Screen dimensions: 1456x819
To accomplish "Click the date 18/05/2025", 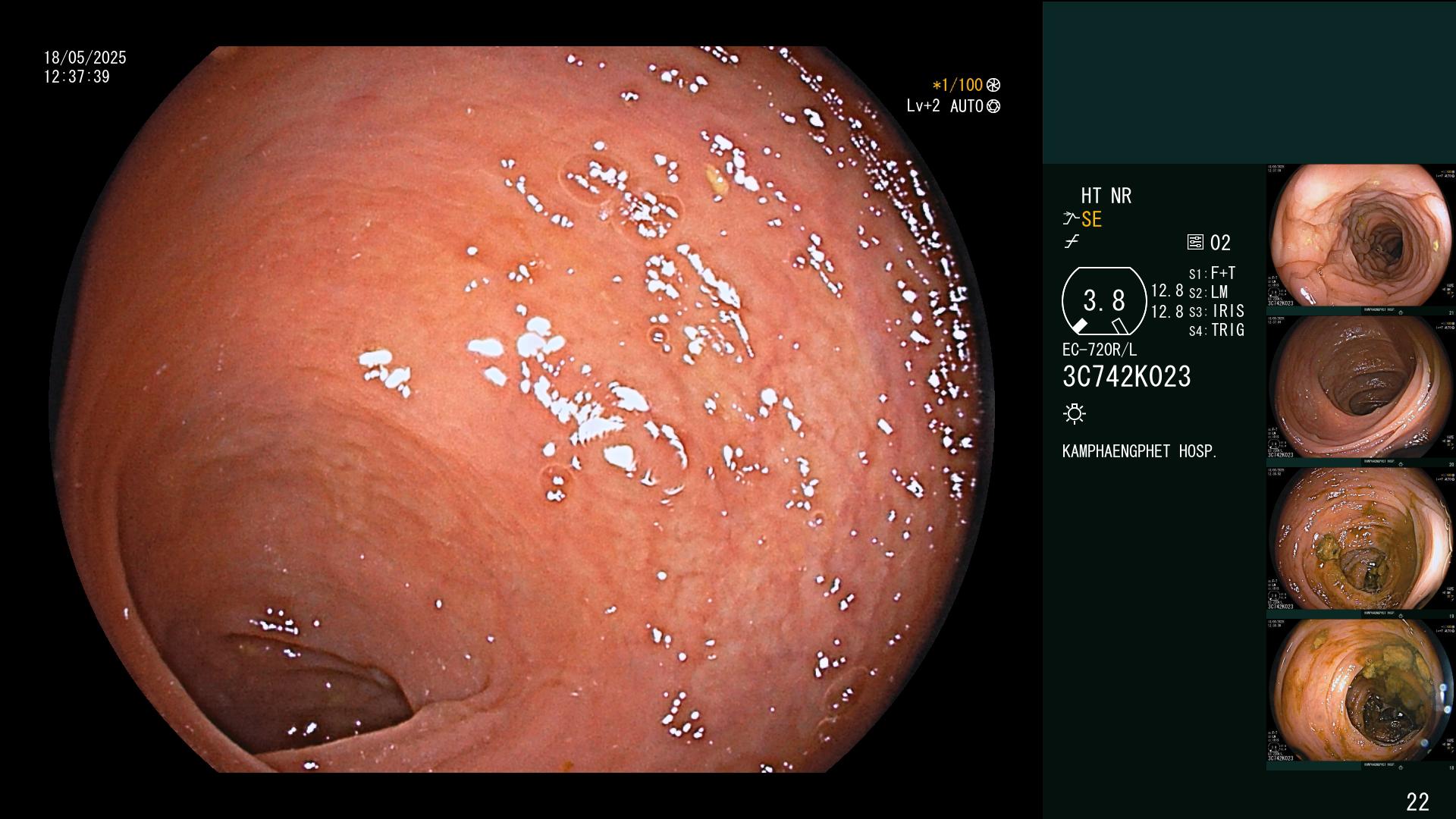I will (85, 58).
